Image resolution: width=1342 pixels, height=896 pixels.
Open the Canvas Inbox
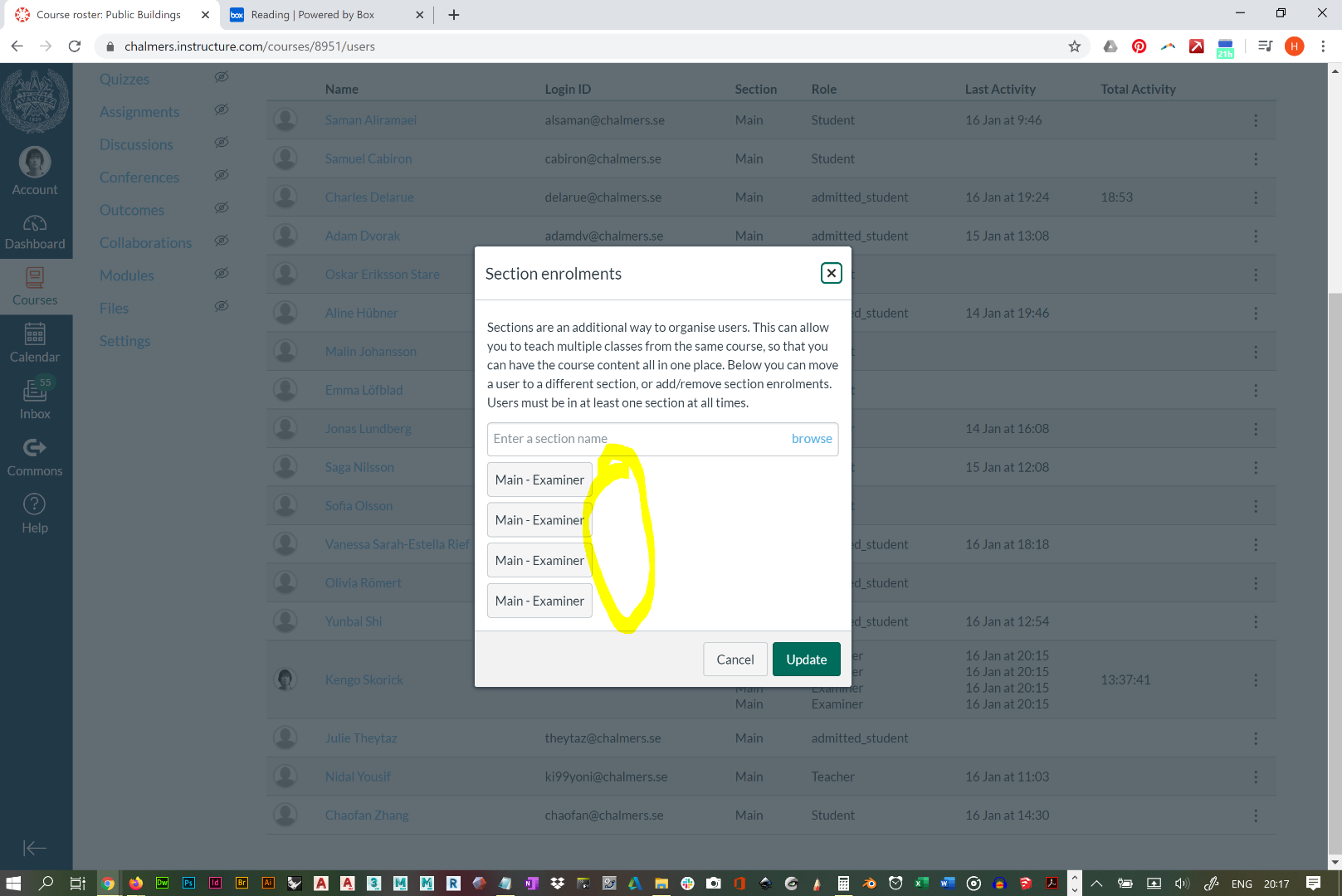[x=35, y=400]
